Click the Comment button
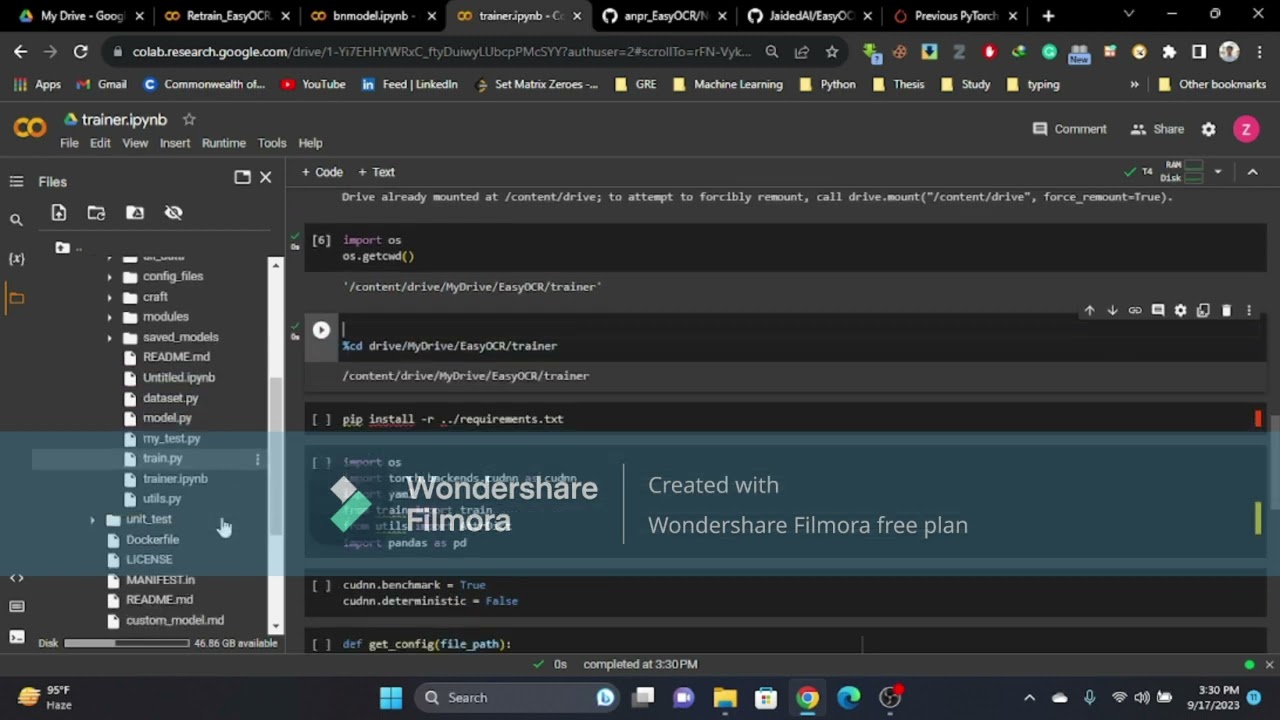Screen dimensions: 1280x720 pos(1069,129)
